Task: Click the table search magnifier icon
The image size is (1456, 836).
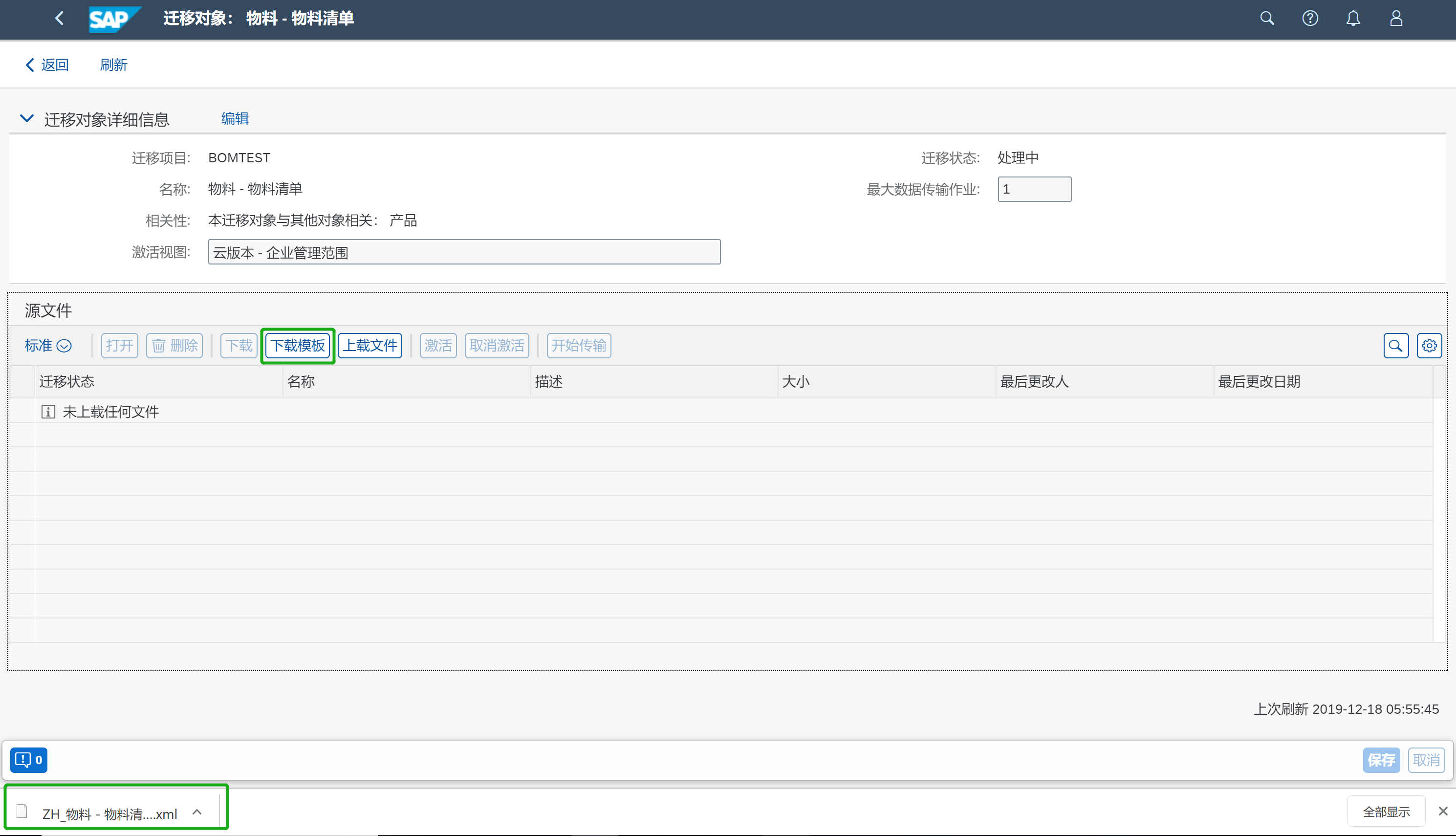Action: pos(1396,346)
